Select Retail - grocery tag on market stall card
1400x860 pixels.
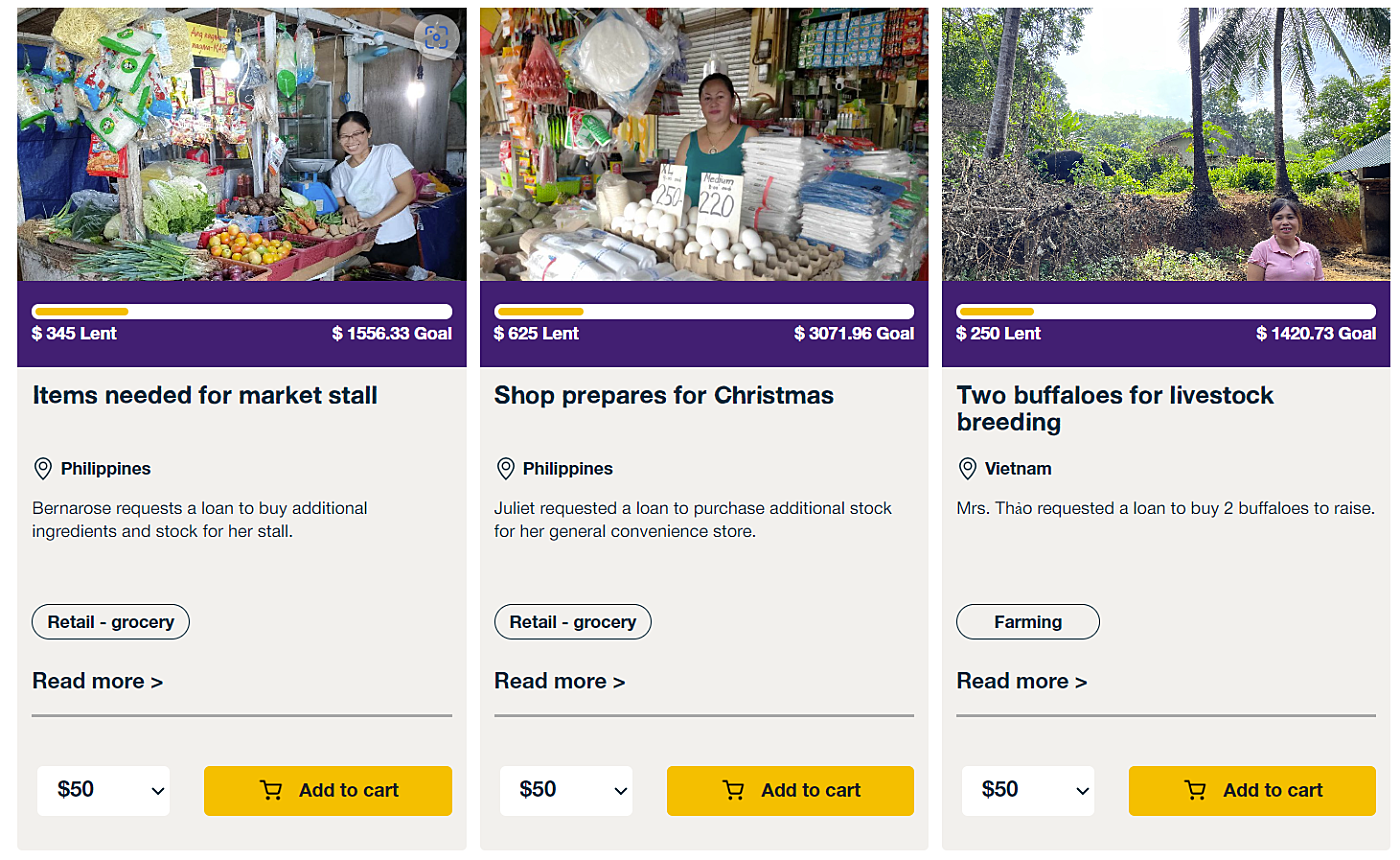click(111, 622)
